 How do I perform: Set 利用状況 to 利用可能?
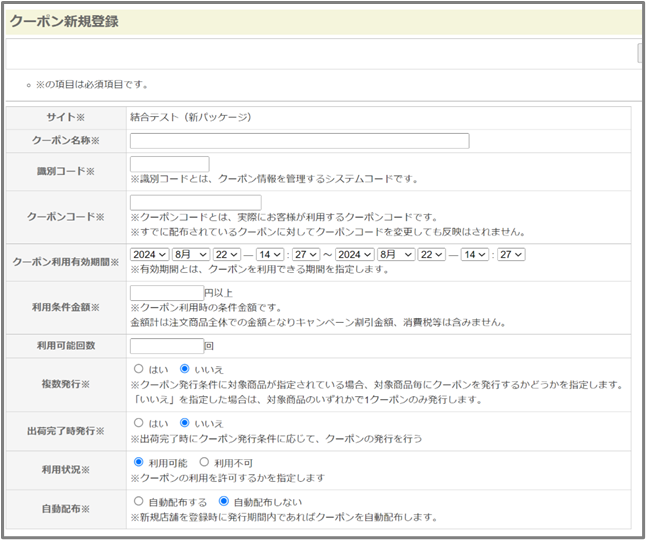(x=138, y=462)
